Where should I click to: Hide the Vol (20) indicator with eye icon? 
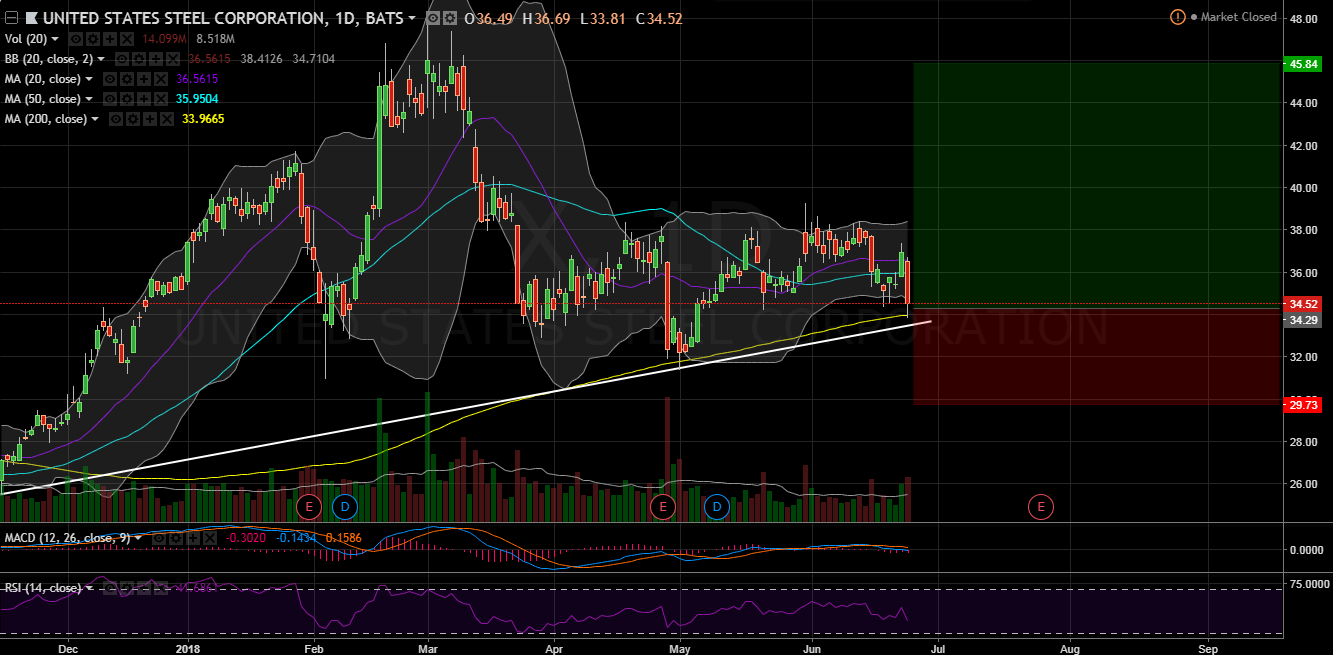pyautogui.click(x=76, y=39)
